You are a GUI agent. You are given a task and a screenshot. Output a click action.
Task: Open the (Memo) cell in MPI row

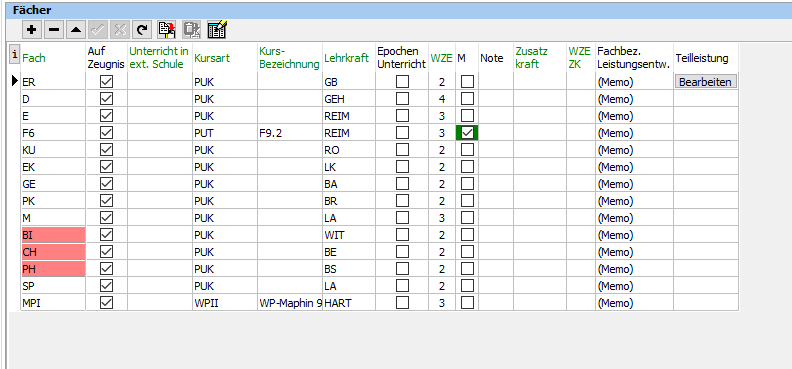(x=634, y=303)
